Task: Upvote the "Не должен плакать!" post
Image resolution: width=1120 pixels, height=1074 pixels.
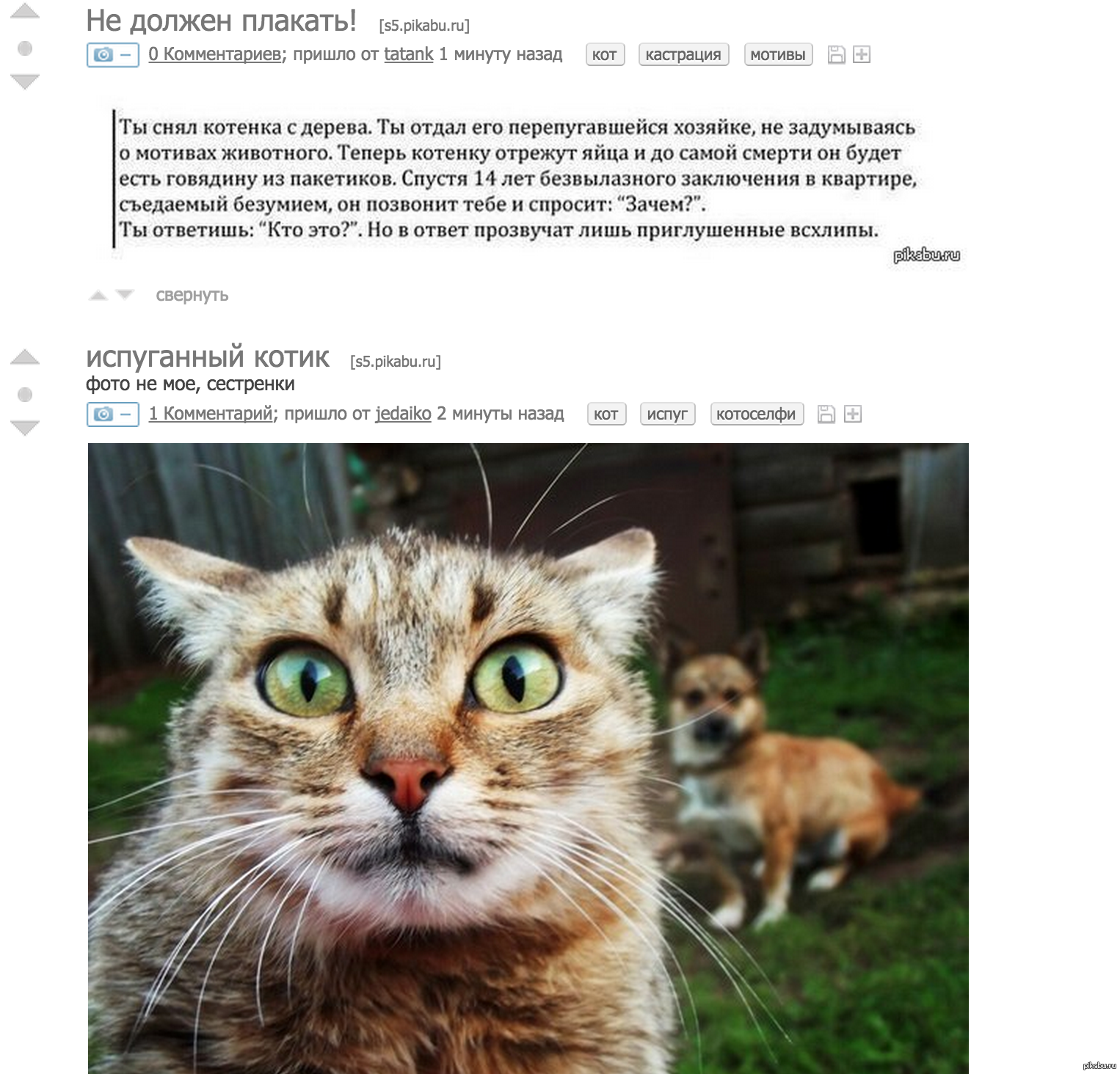Action: tap(25, 11)
